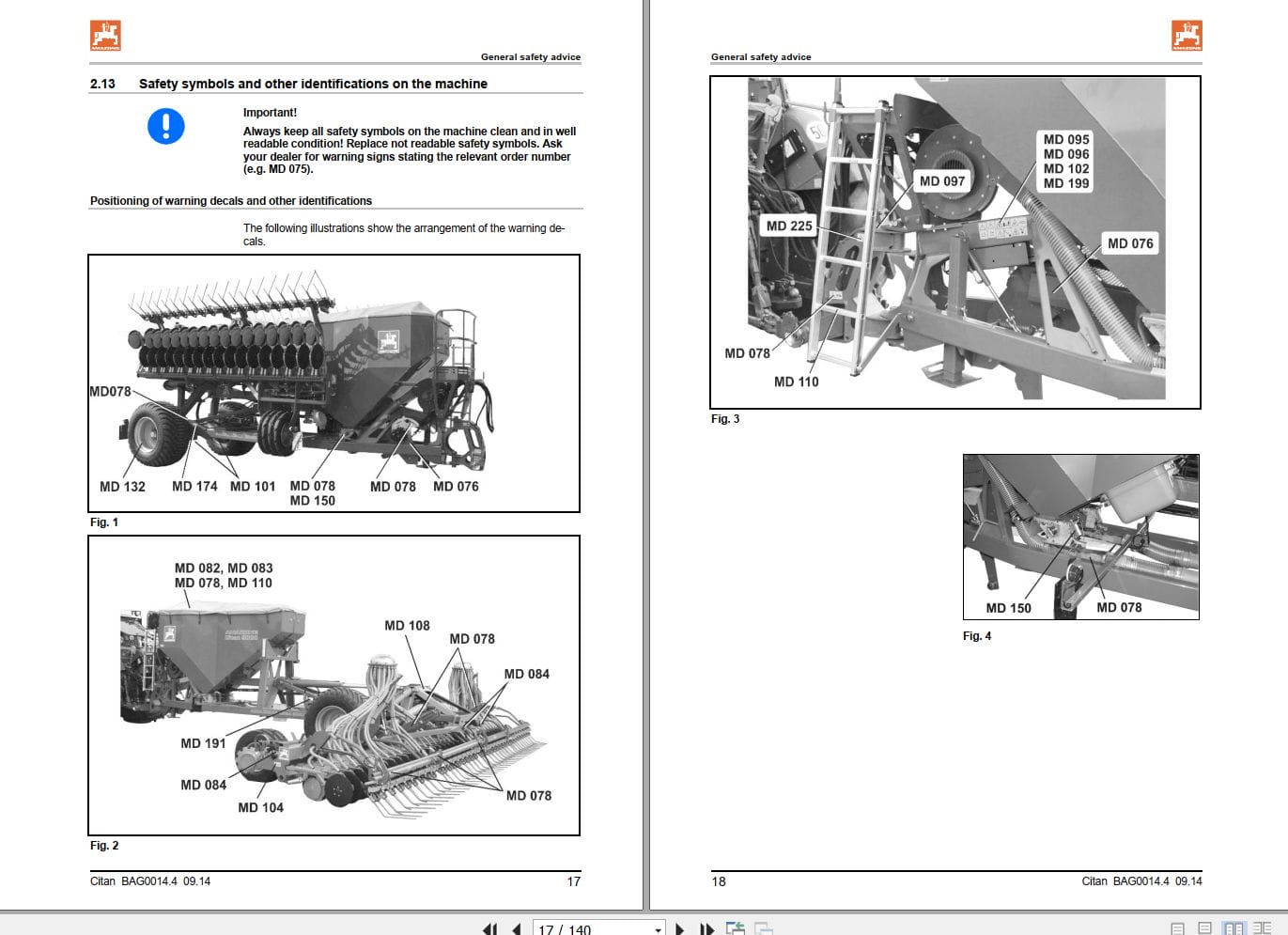Jump to the last page
1288x935 pixels.
point(706,928)
